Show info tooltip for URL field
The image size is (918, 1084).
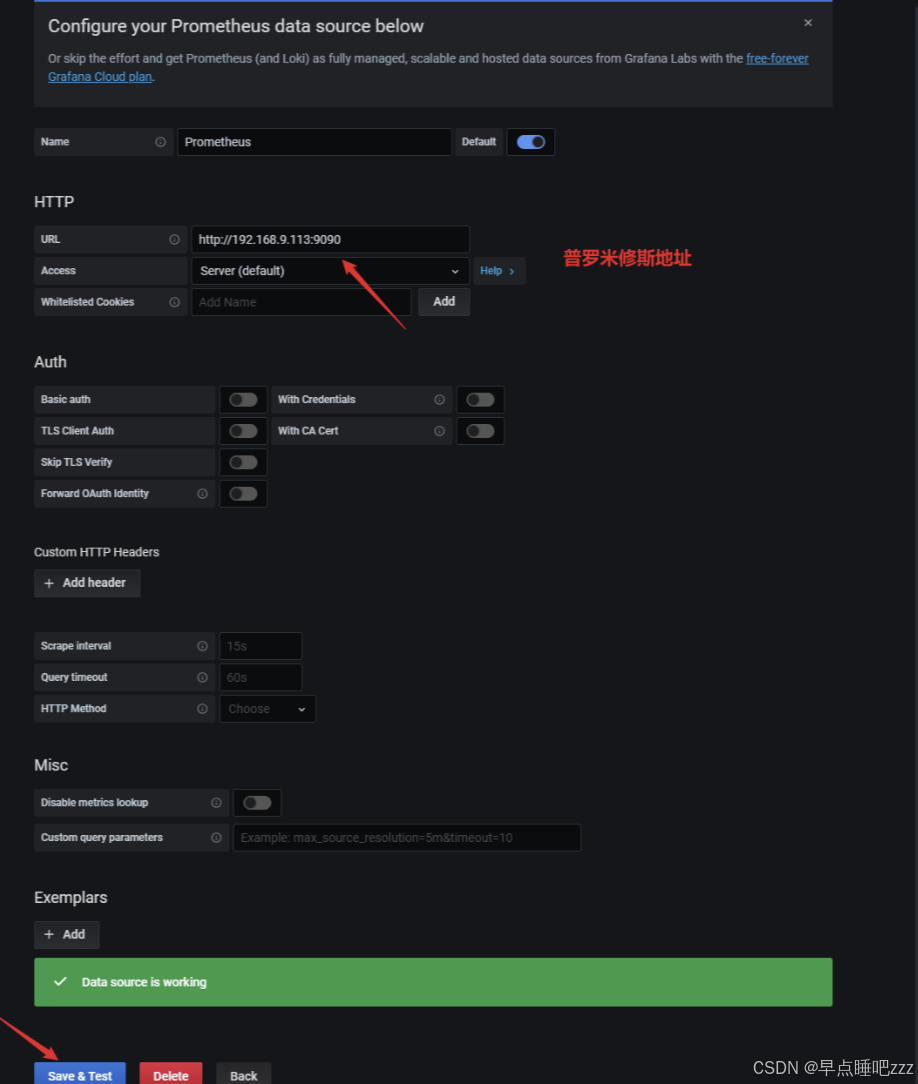click(174, 239)
